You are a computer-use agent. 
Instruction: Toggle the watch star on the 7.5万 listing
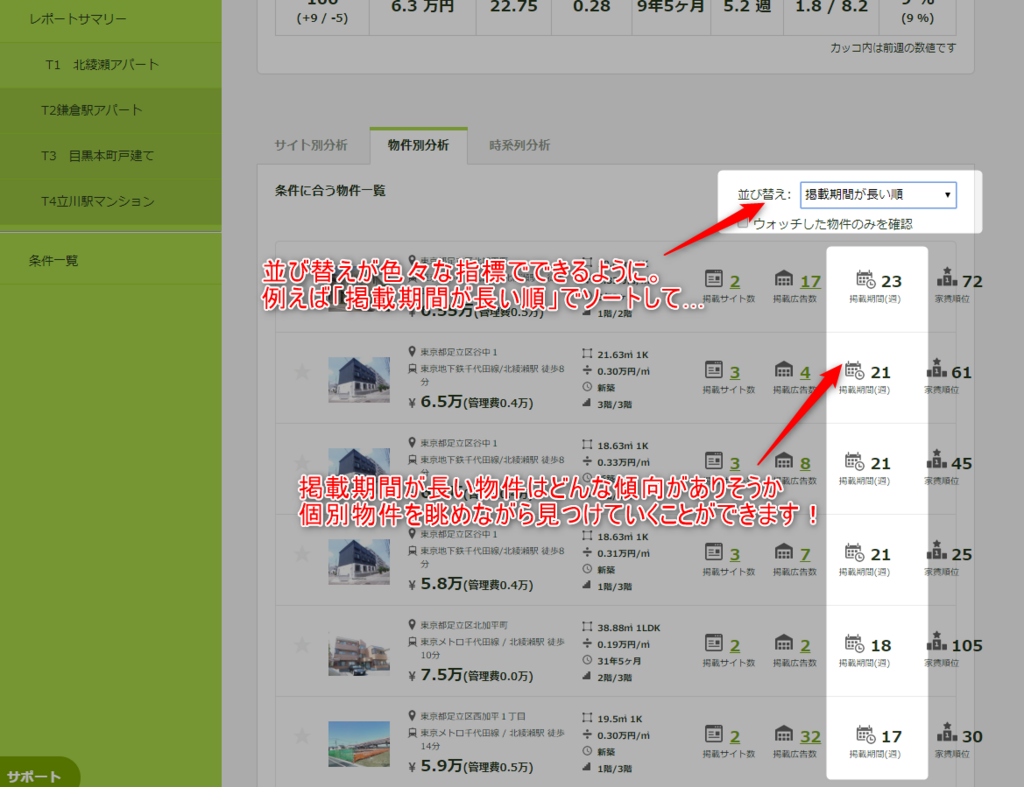click(x=302, y=645)
